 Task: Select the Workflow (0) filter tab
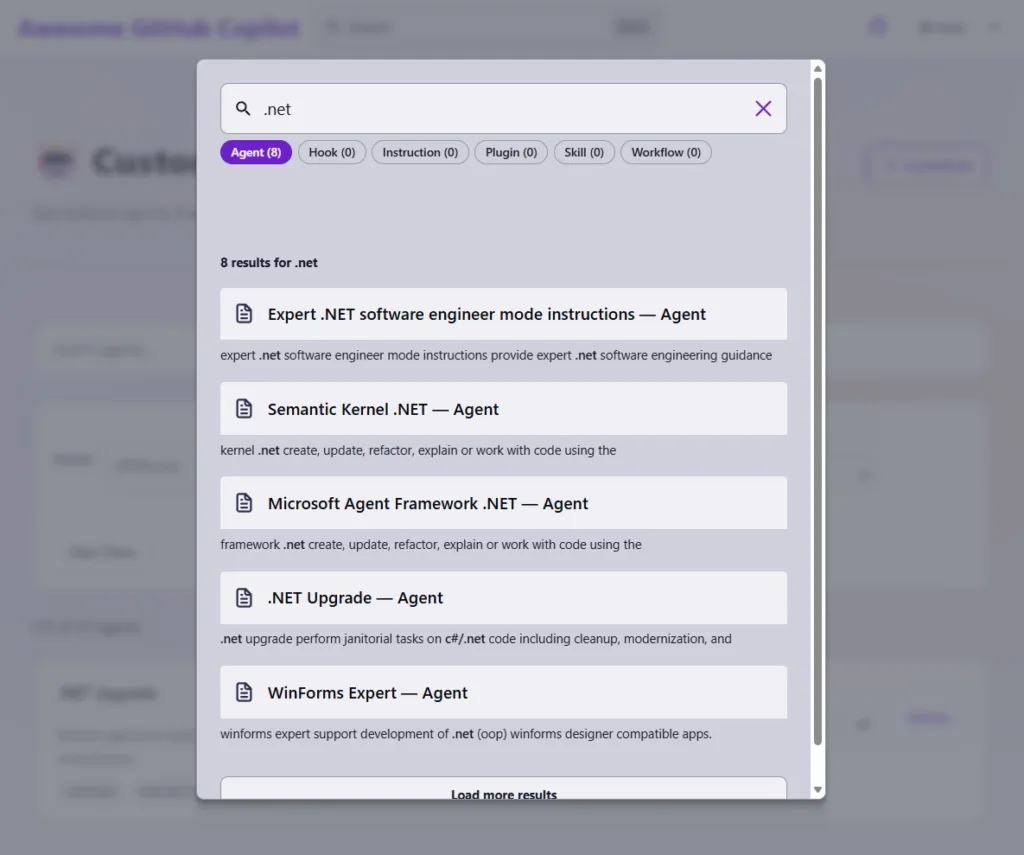665,152
